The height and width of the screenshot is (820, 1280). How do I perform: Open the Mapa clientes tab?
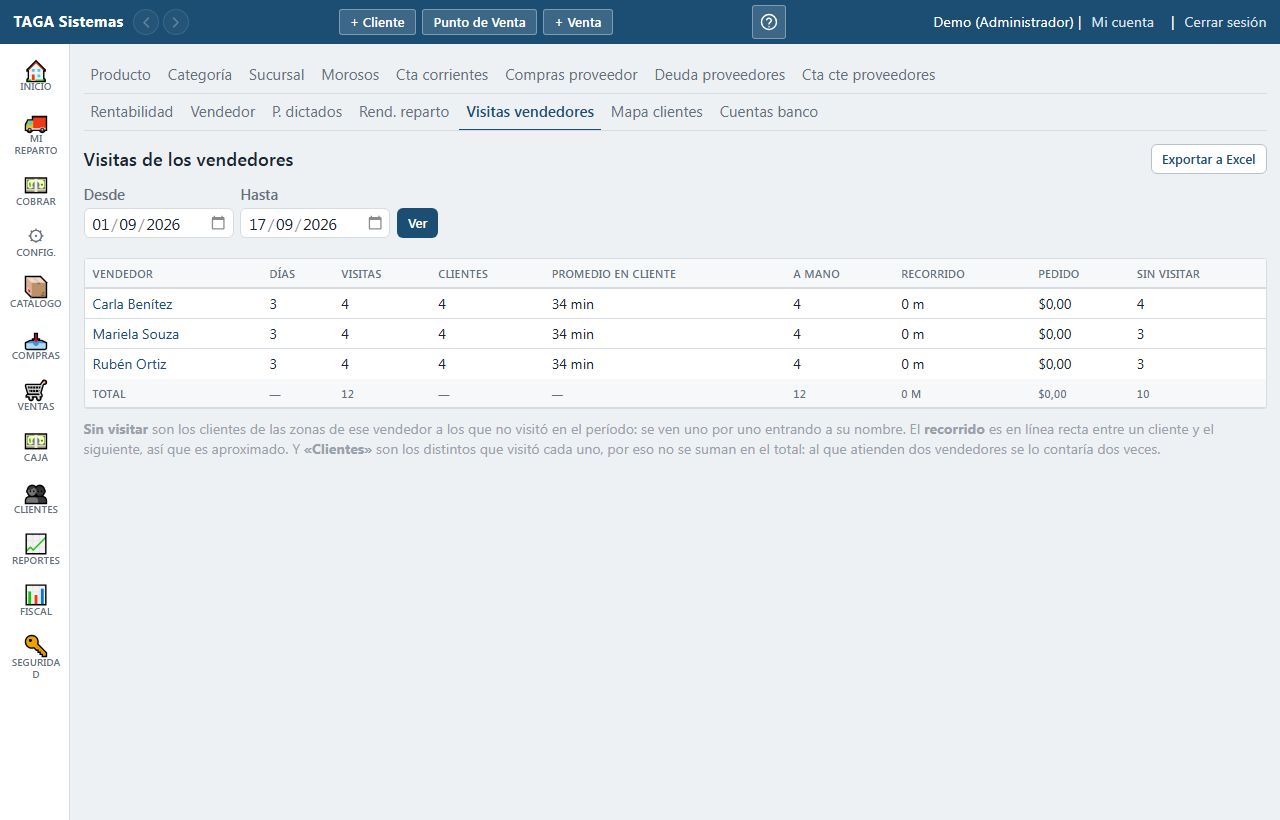tap(657, 112)
